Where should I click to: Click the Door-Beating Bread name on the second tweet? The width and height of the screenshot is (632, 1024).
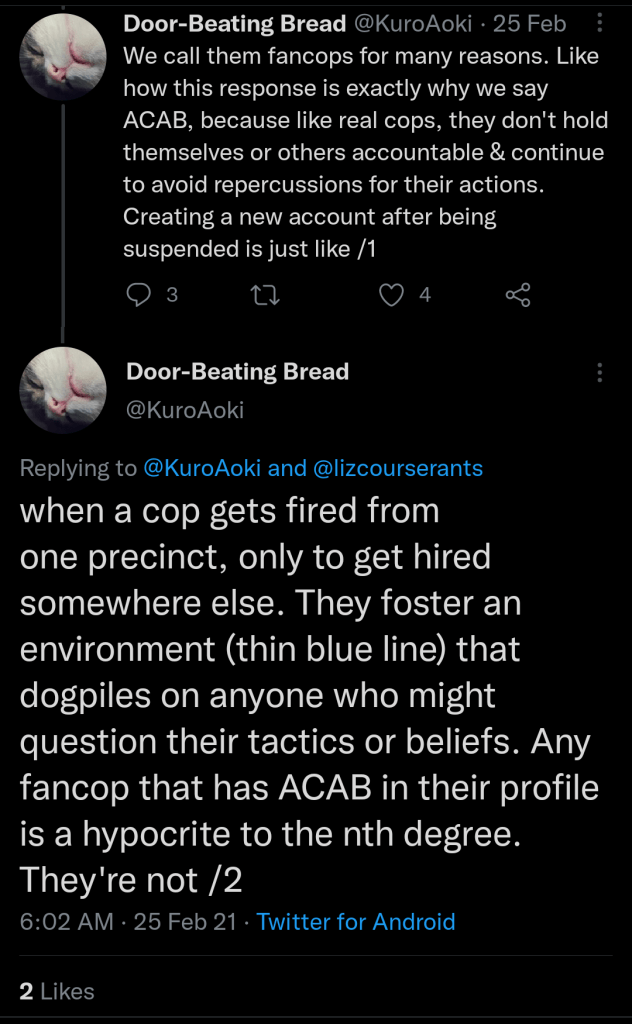(x=238, y=372)
